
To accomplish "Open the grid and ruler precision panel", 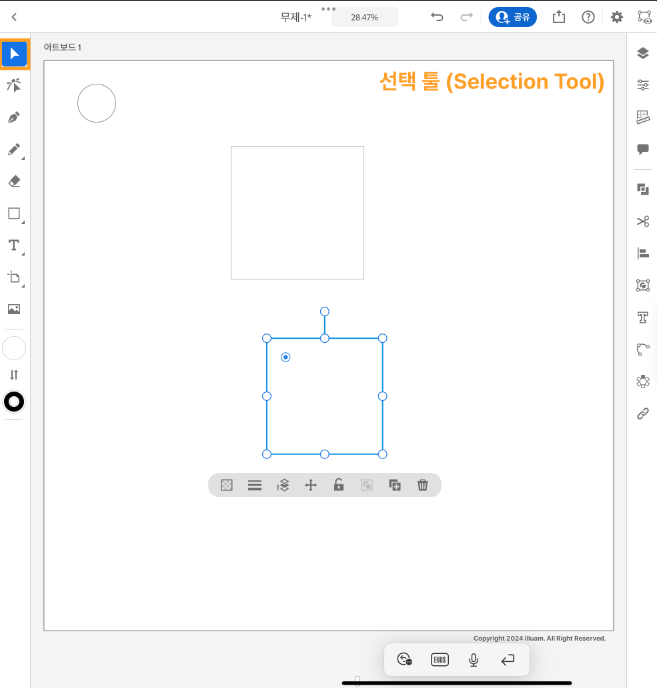I will [643, 117].
